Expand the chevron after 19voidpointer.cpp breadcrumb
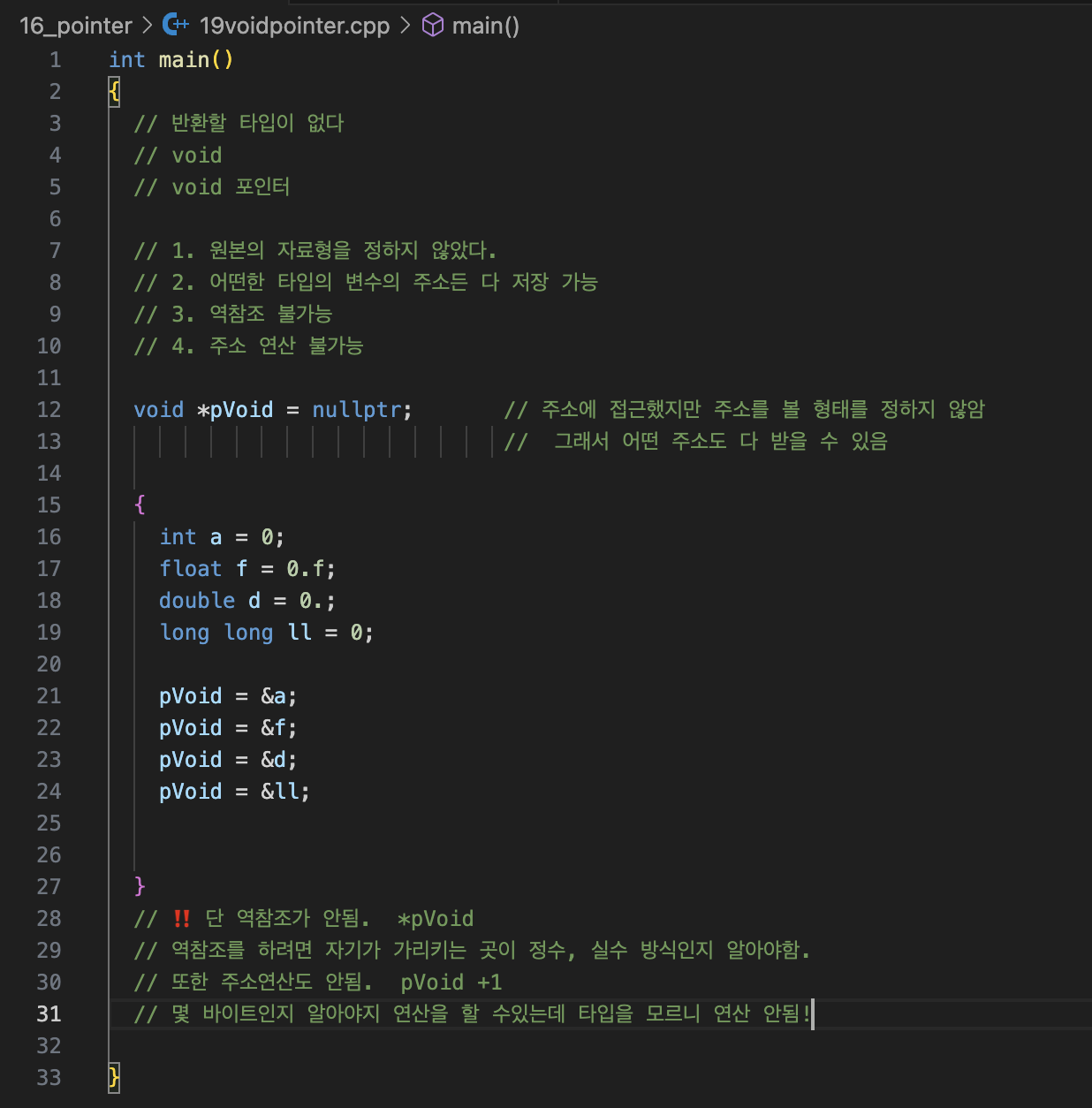 point(405,25)
